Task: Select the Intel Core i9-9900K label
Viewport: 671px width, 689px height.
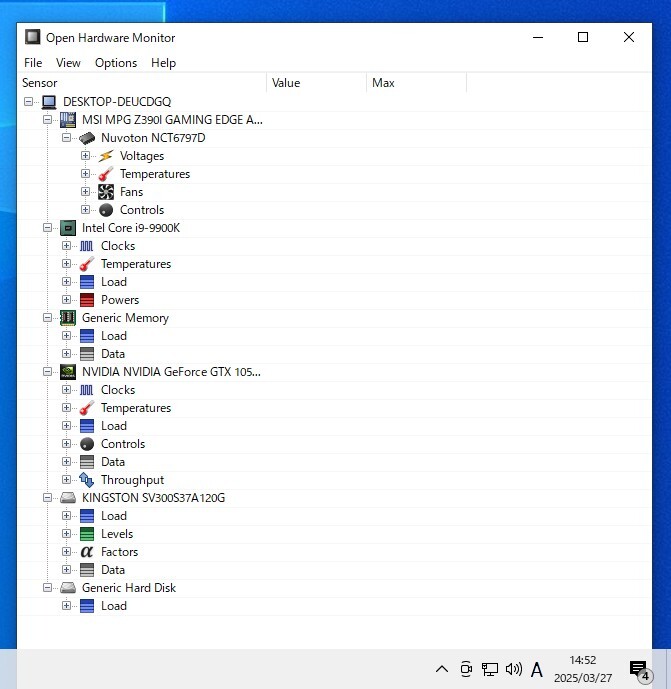Action: pos(131,228)
